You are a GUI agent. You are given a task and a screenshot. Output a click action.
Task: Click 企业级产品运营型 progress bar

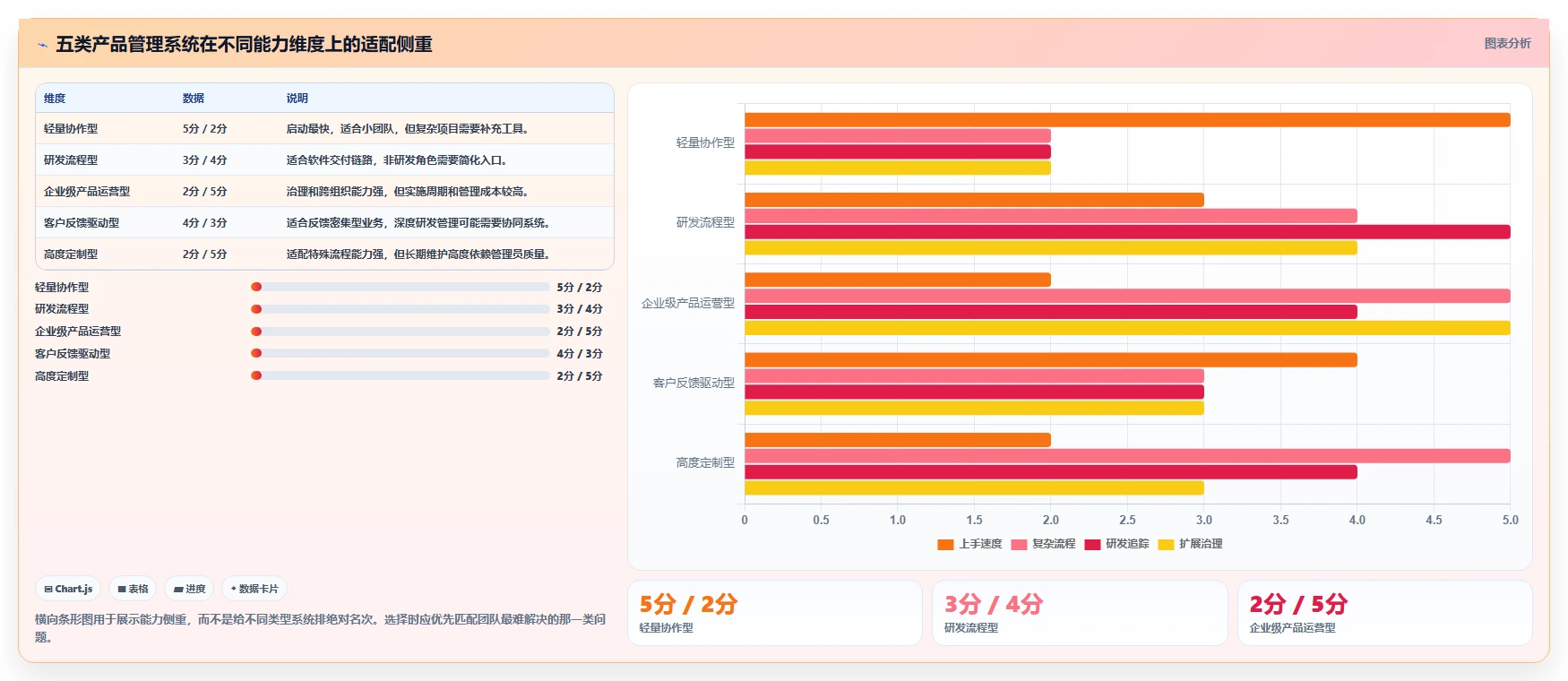click(x=401, y=332)
